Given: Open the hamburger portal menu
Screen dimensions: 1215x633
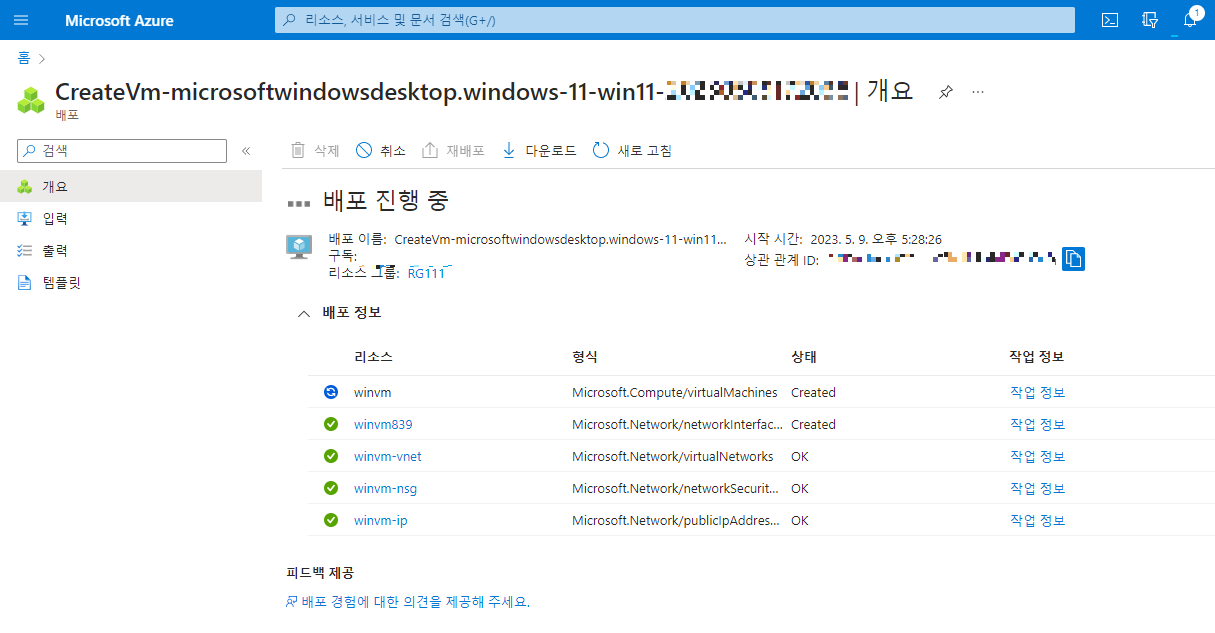Looking at the screenshot, I should click(21, 20).
